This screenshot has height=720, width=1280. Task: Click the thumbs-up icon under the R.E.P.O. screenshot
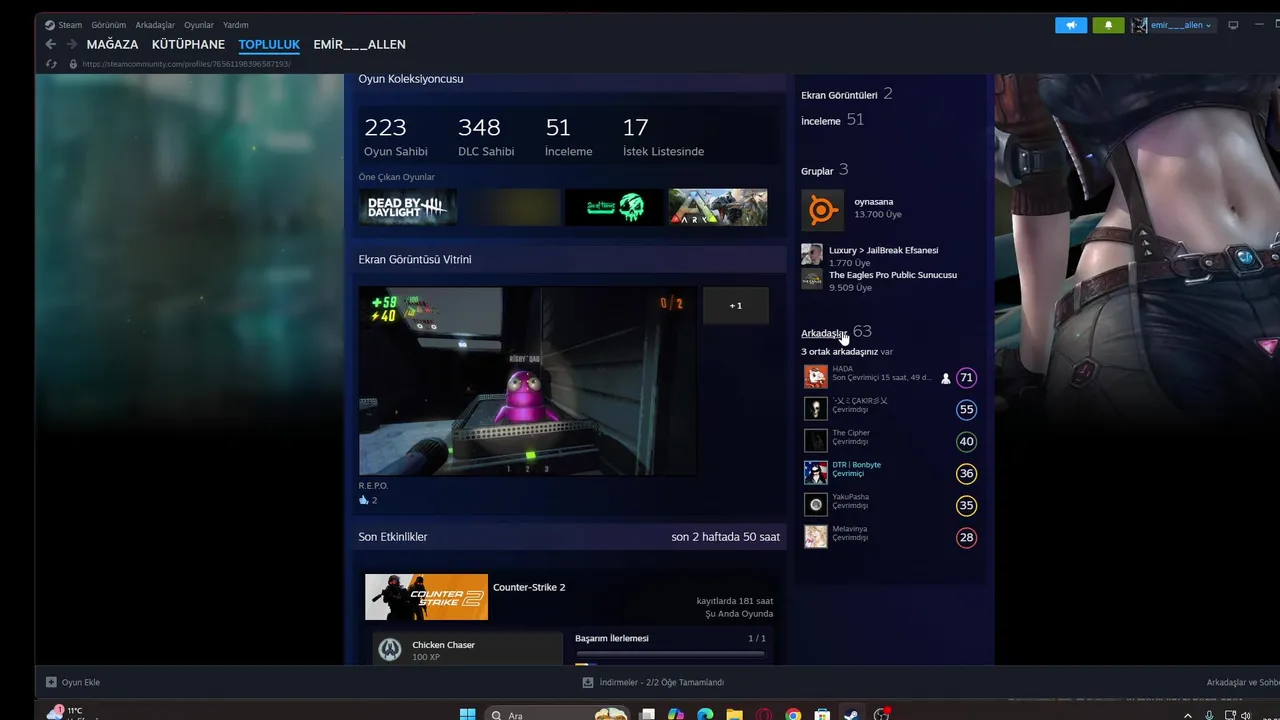[364, 500]
